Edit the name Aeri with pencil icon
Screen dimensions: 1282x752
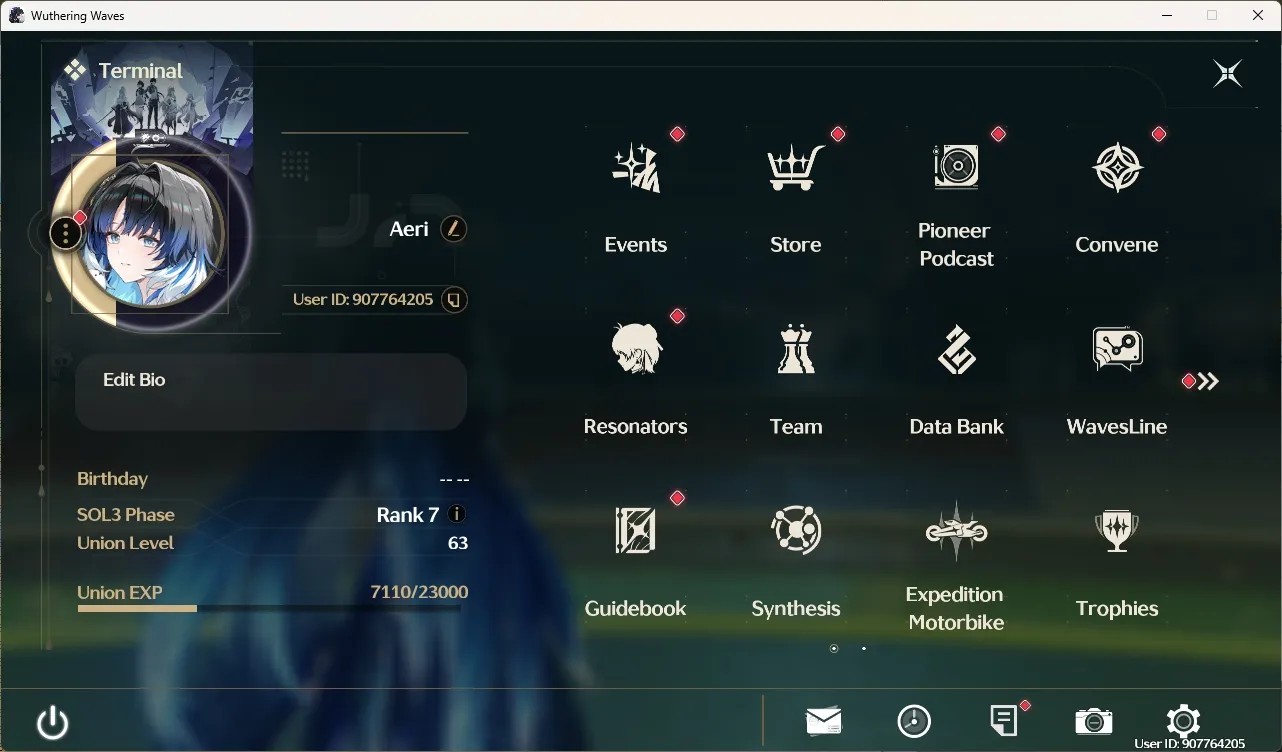[x=454, y=229]
